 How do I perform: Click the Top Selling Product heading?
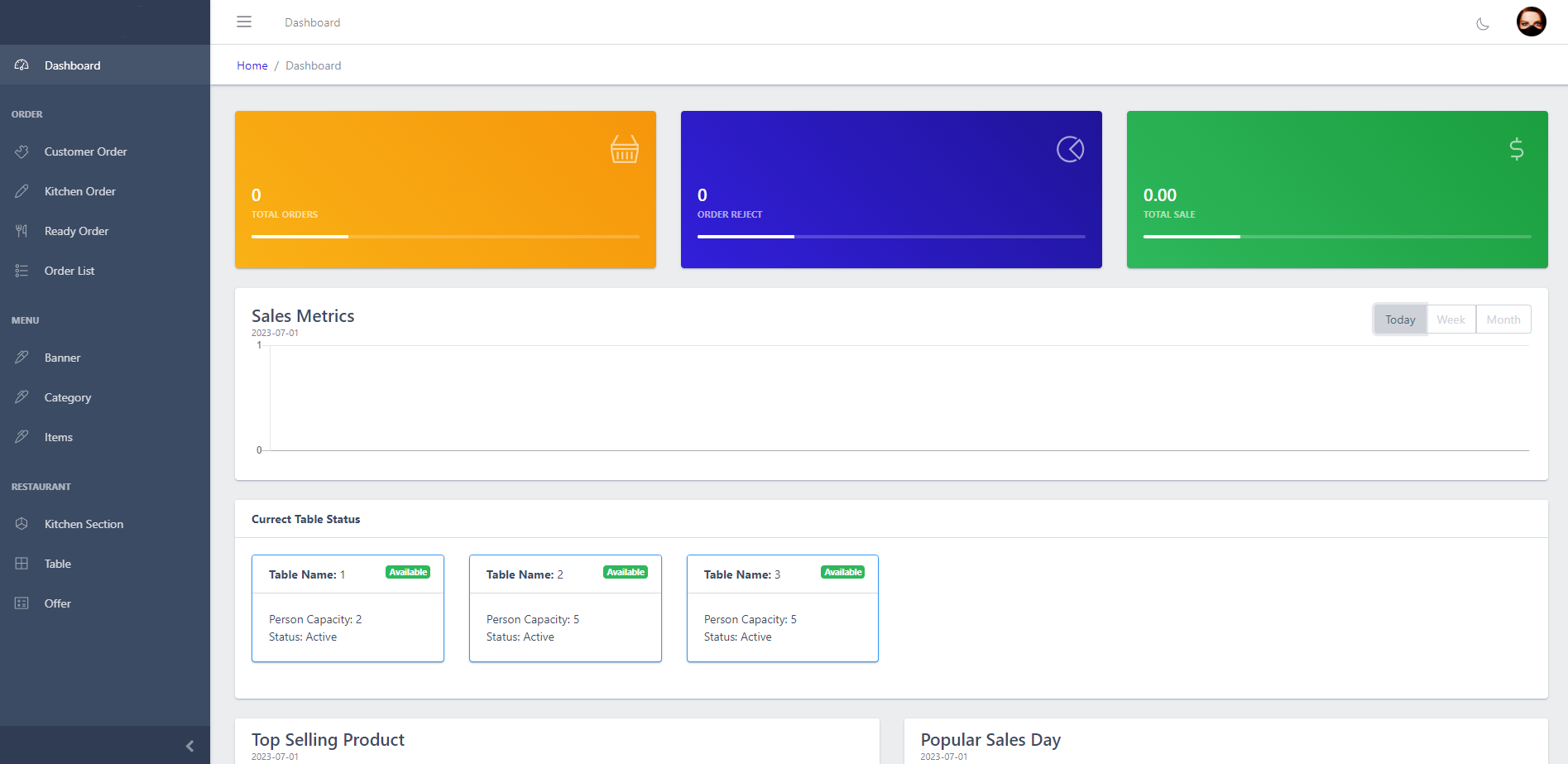point(328,740)
